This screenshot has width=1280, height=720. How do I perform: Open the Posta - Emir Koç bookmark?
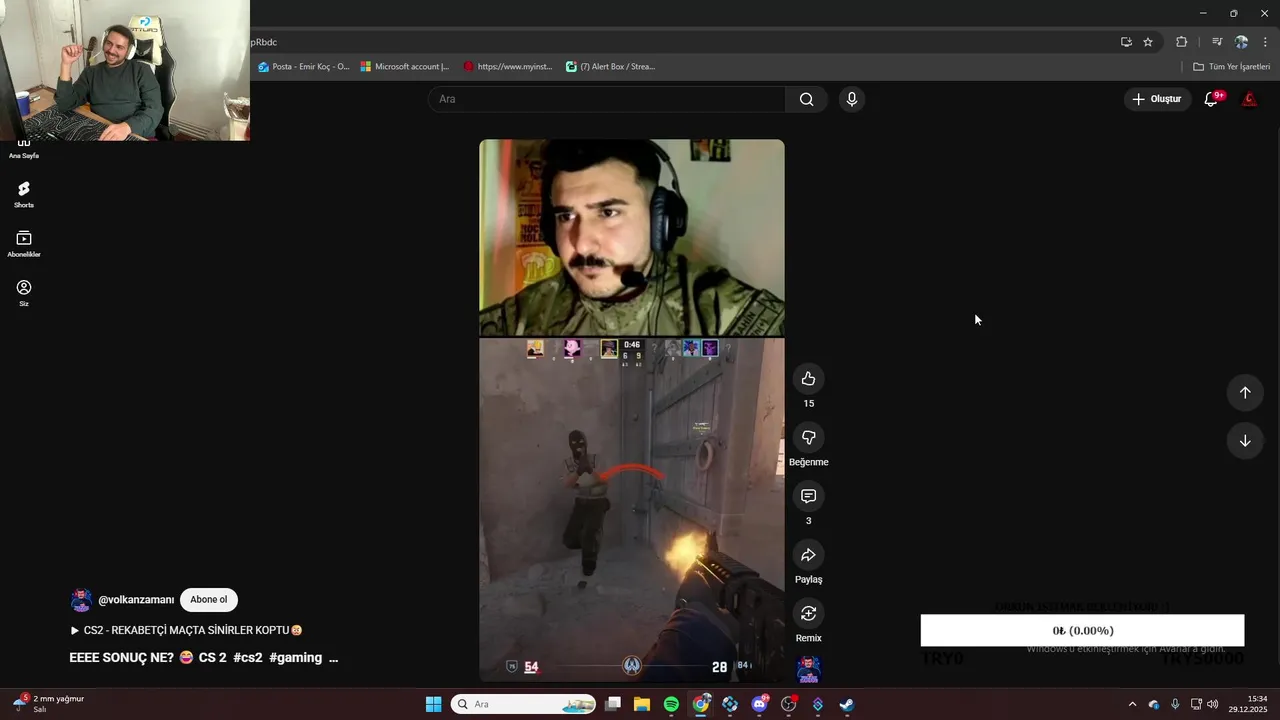tap(303, 67)
